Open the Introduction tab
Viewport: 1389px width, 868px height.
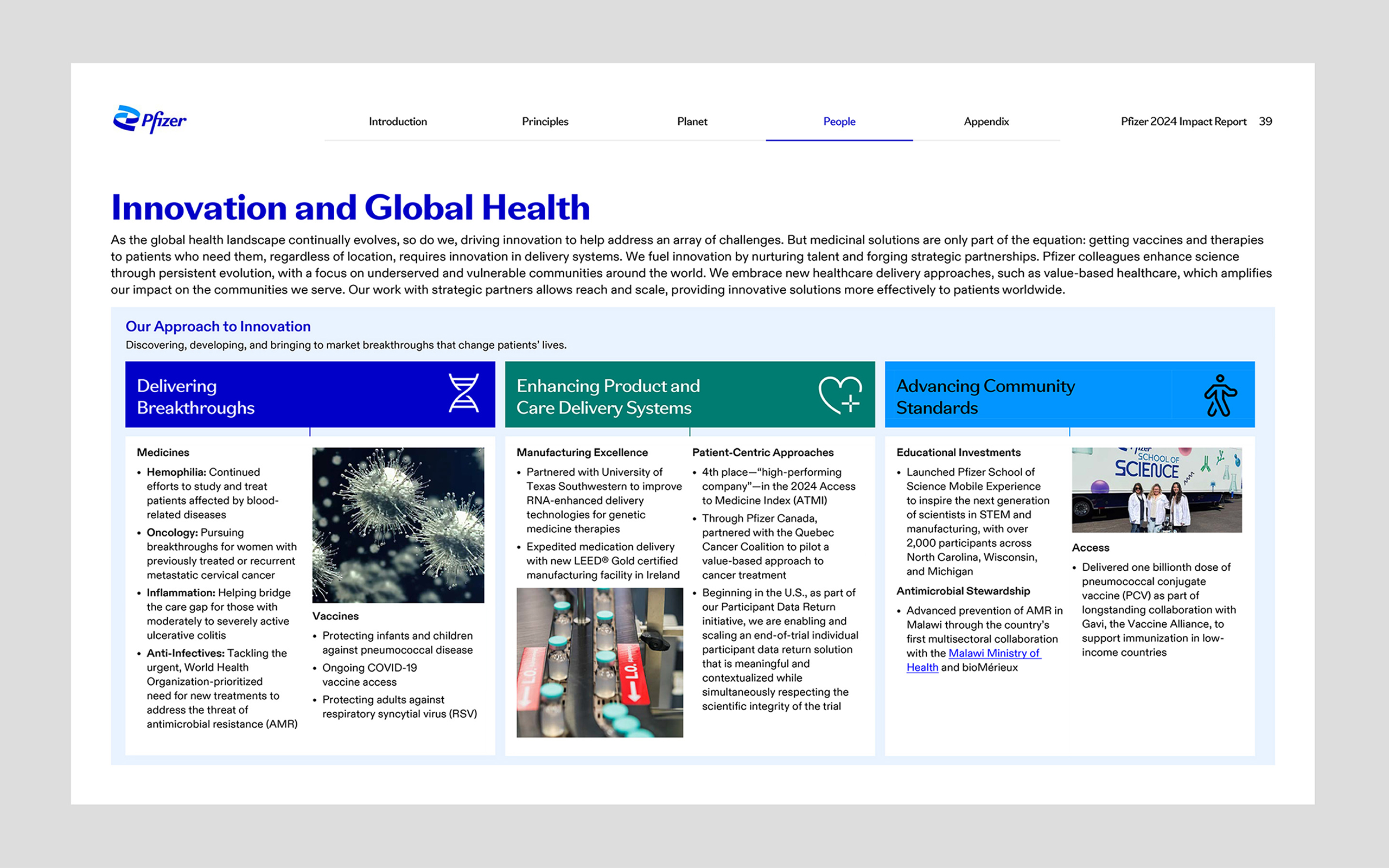[398, 122]
